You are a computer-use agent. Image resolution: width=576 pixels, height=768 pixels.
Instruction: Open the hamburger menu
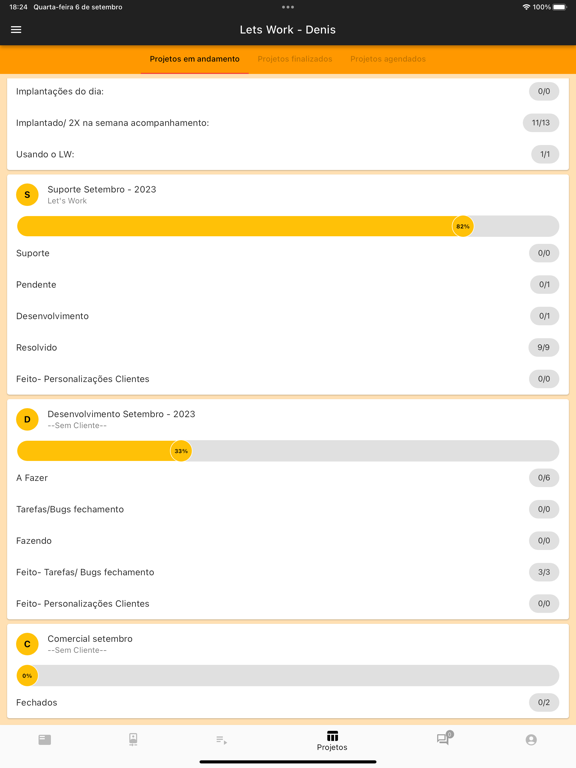point(16,30)
